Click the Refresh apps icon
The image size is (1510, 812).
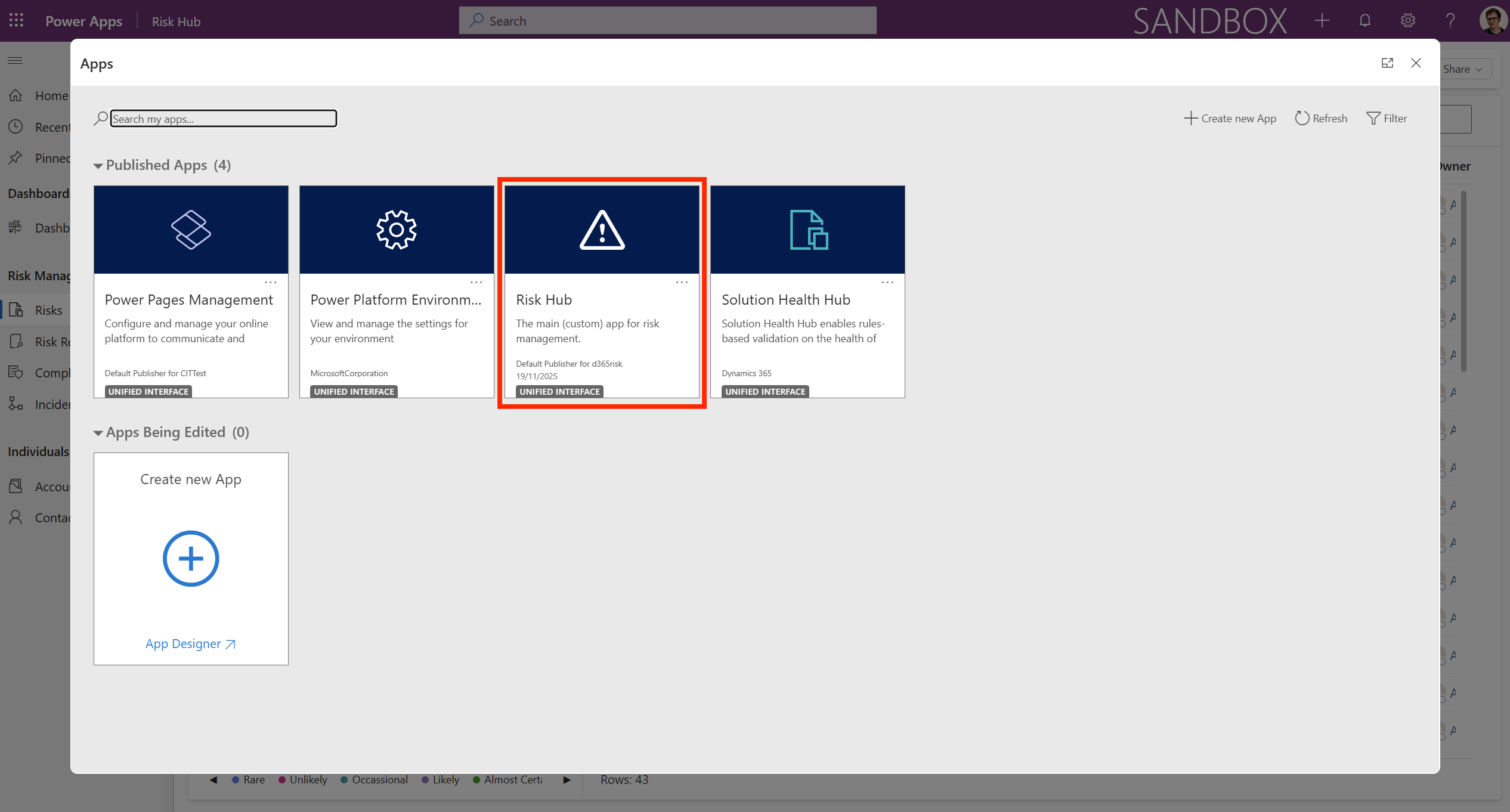[x=1302, y=118]
